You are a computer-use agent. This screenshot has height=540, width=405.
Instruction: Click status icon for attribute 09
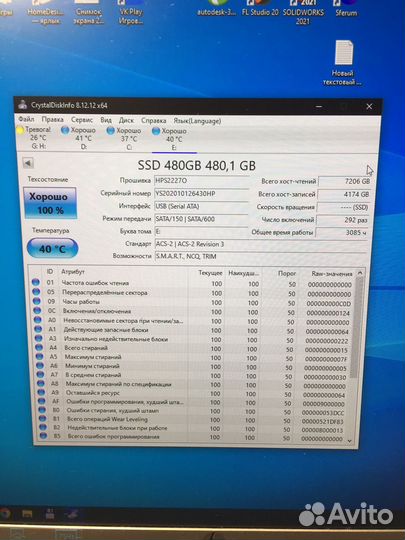[37, 301]
